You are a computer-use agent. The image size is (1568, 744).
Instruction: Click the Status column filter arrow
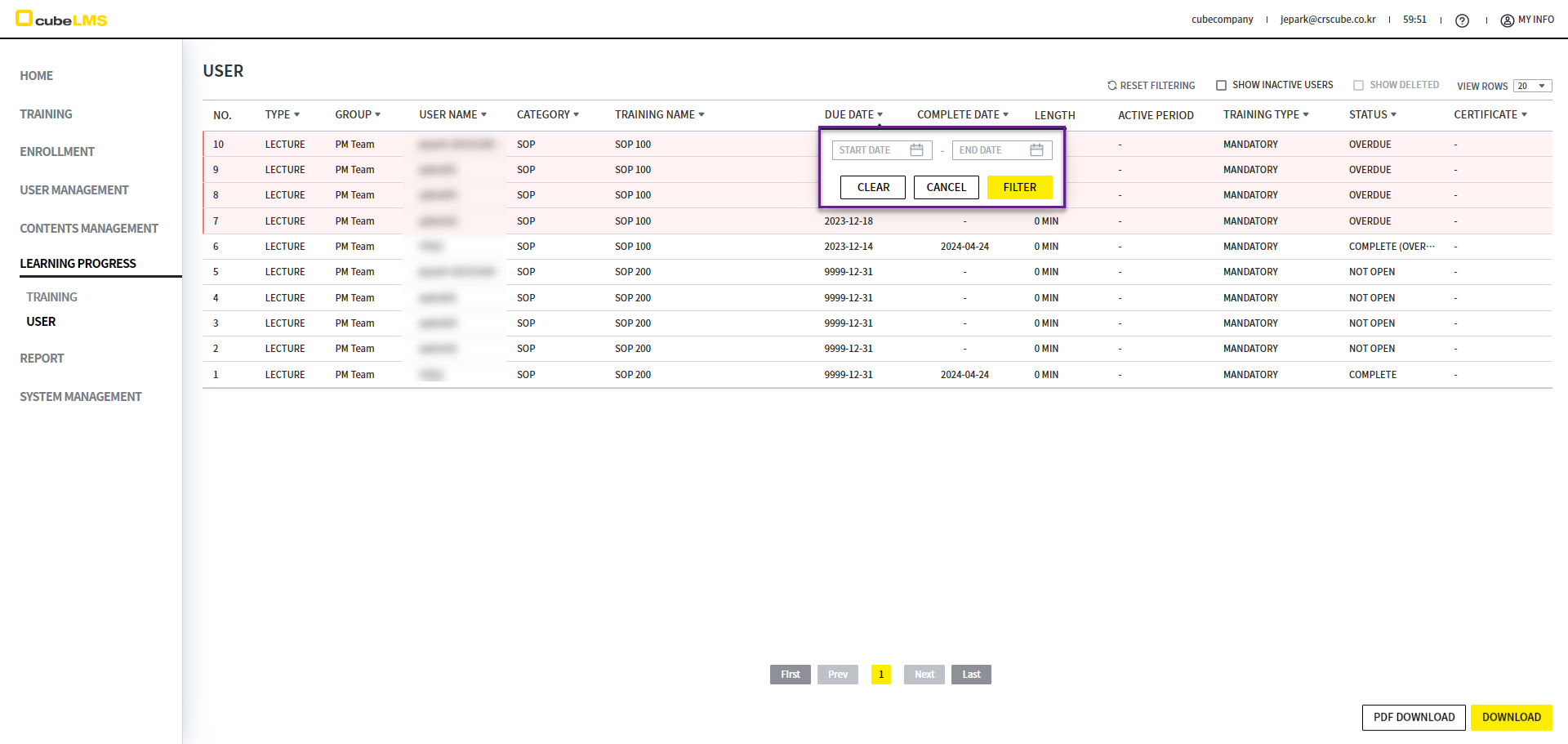pos(1393,115)
